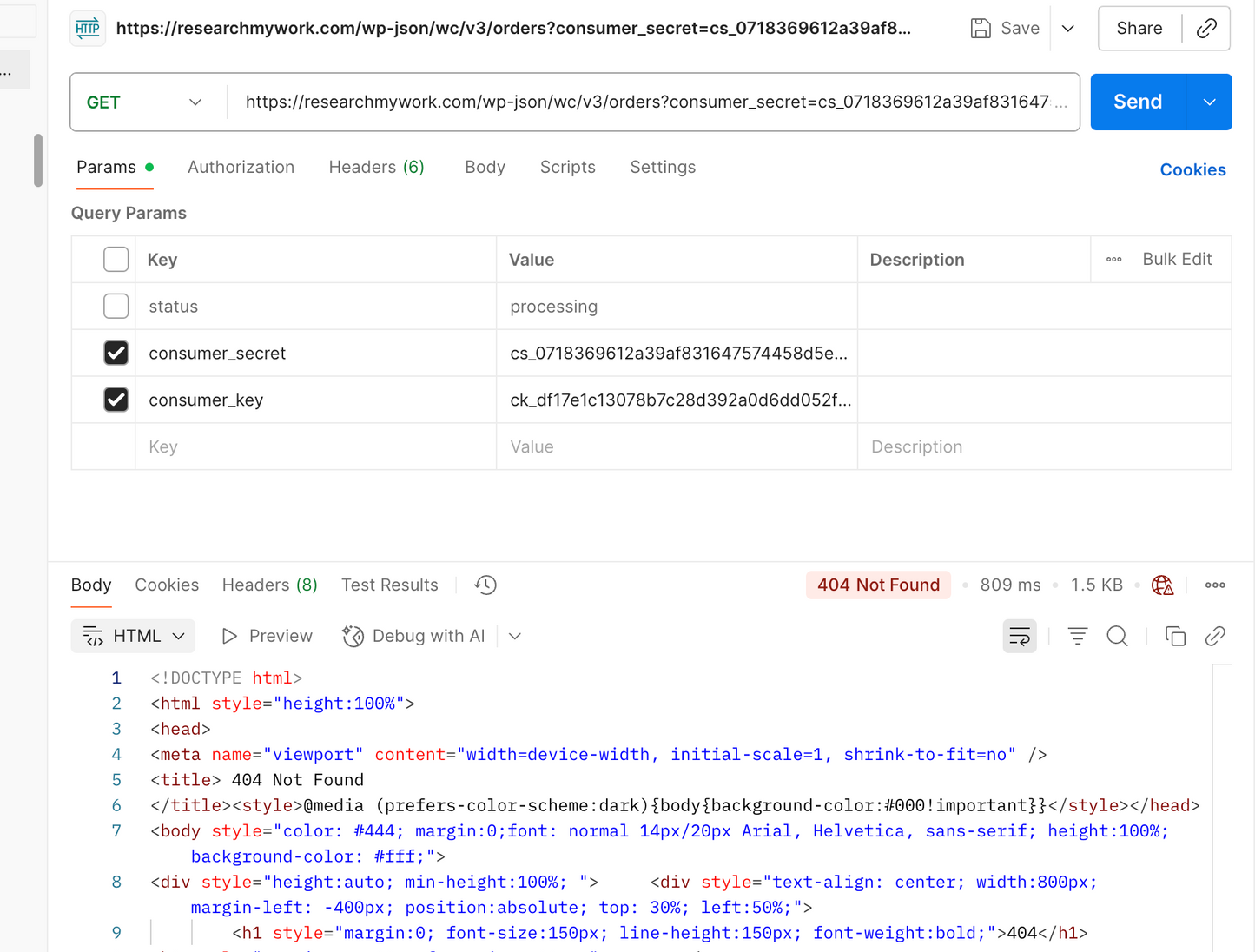The height and width of the screenshot is (952, 1255).
Task: Expand the Send options arrow
Action: coord(1209,102)
